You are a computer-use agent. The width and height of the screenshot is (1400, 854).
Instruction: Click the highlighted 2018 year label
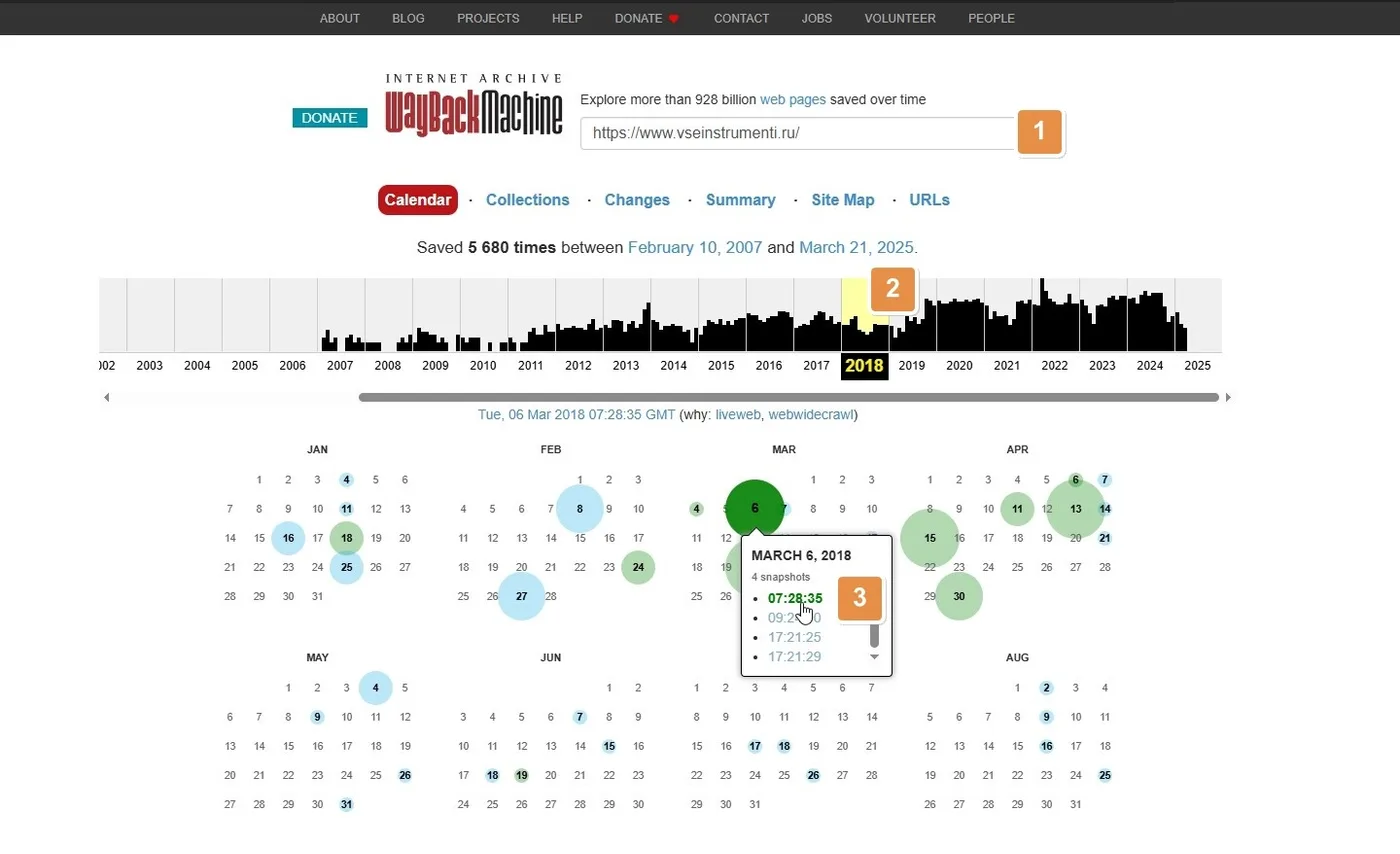[x=865, y=366]
